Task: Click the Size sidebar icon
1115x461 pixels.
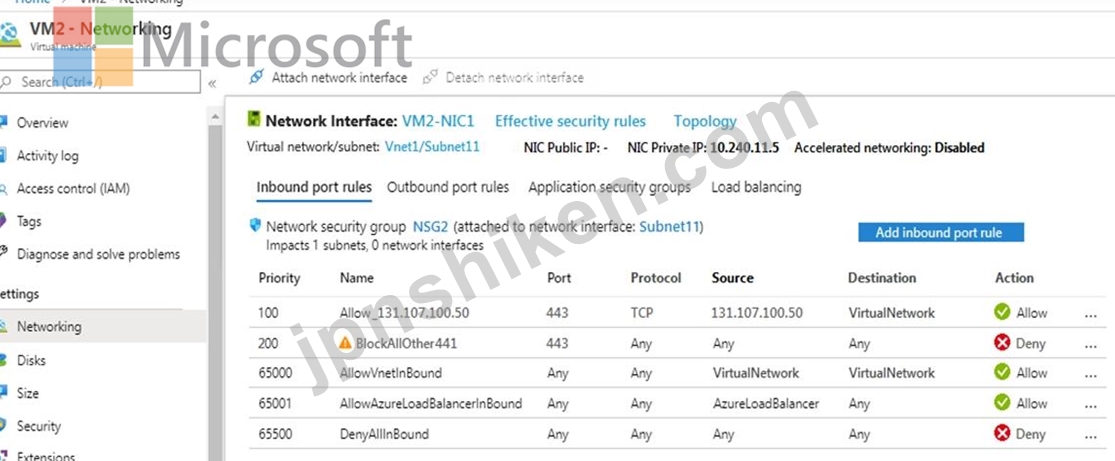Action: (x=4, y=393)
